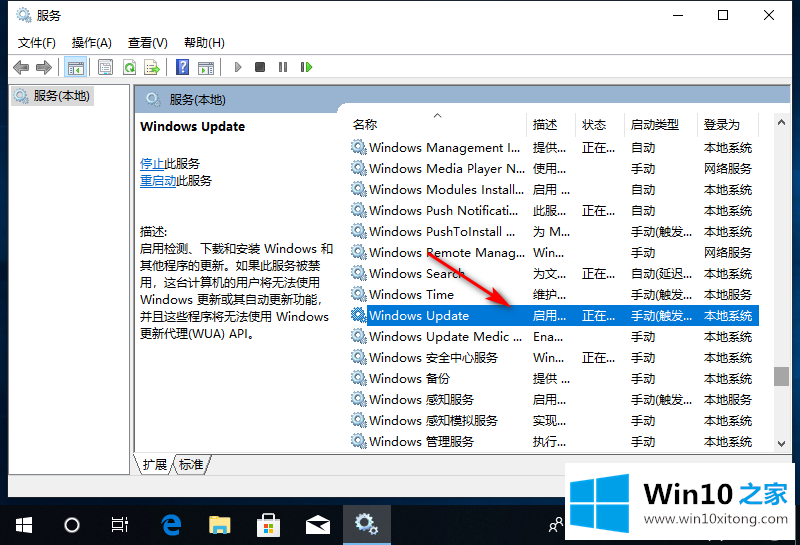The width and height of the screenshot is (800, 545).
Task: Sort by the 状态 column header
Action: point(600,125)
